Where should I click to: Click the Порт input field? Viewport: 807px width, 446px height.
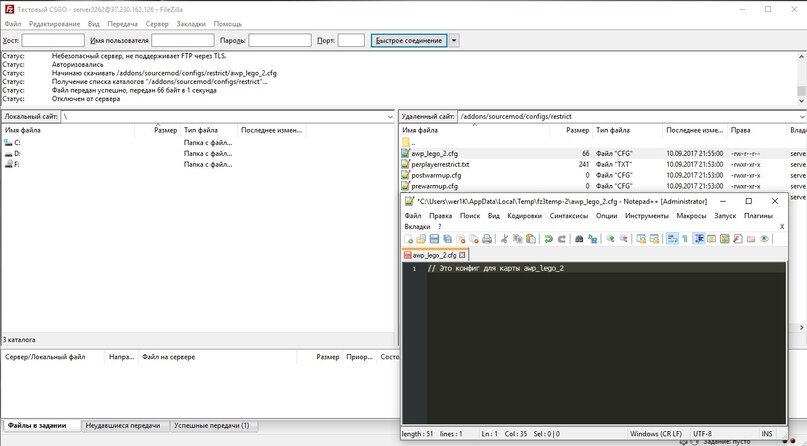coord(351,40)
